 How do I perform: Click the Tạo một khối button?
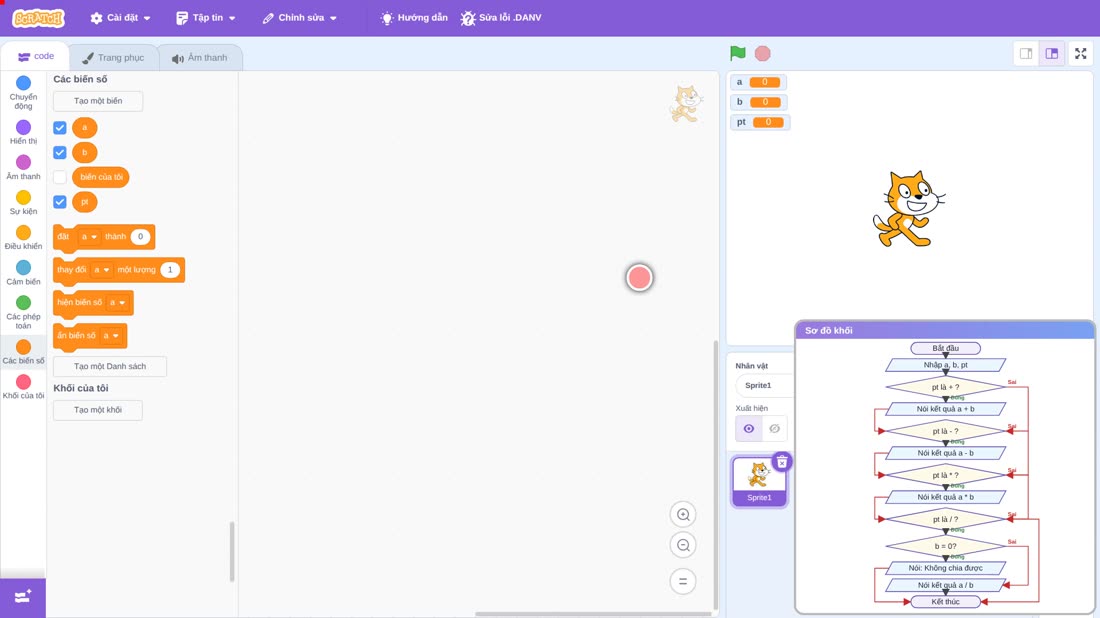click(98, 410)
